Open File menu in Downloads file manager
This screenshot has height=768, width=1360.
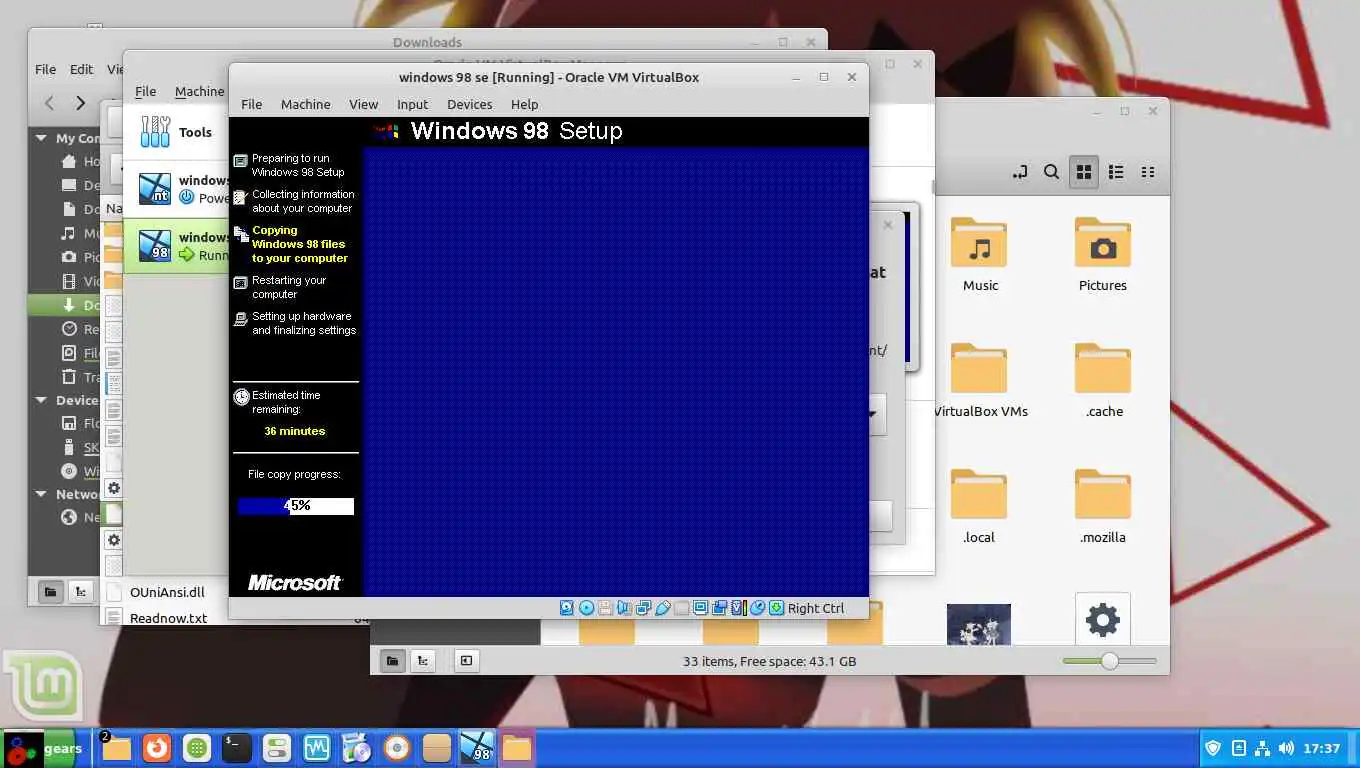tap(45, 69)
